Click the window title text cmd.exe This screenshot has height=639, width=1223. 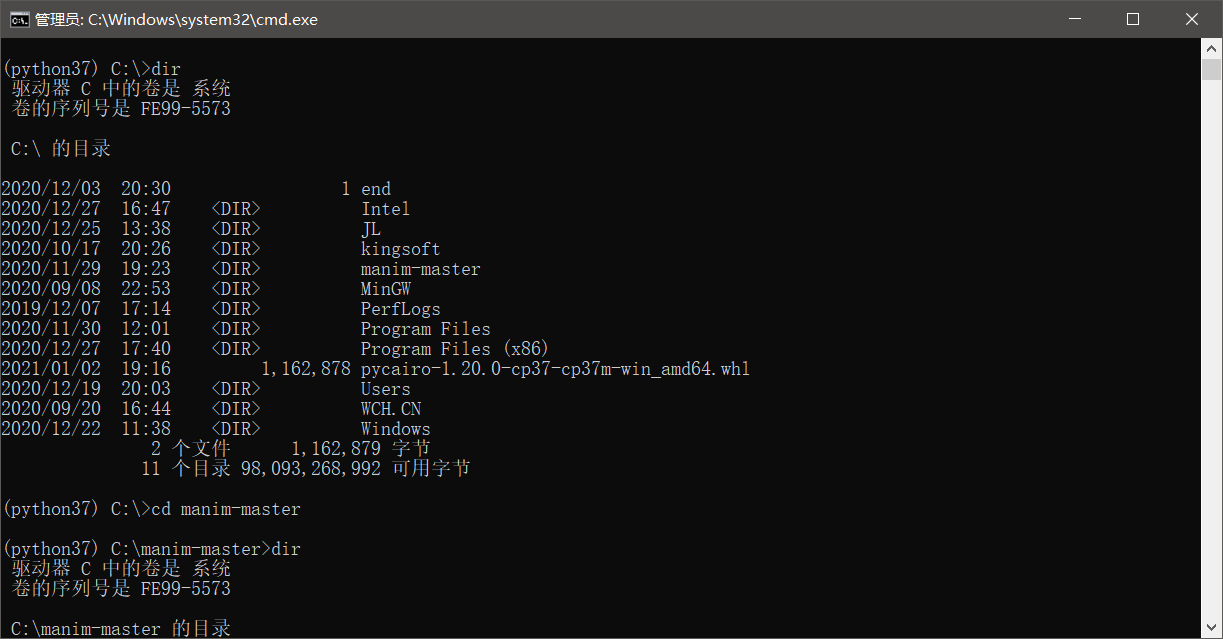point(176,19)
